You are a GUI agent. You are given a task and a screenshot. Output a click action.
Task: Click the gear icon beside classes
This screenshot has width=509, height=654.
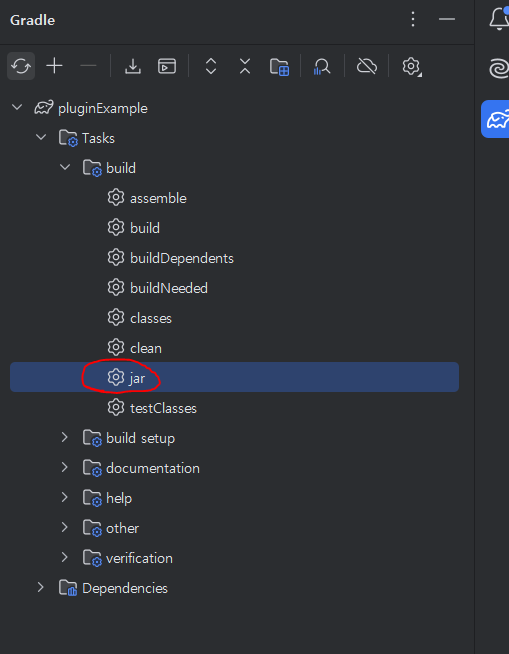coord(116,317)
